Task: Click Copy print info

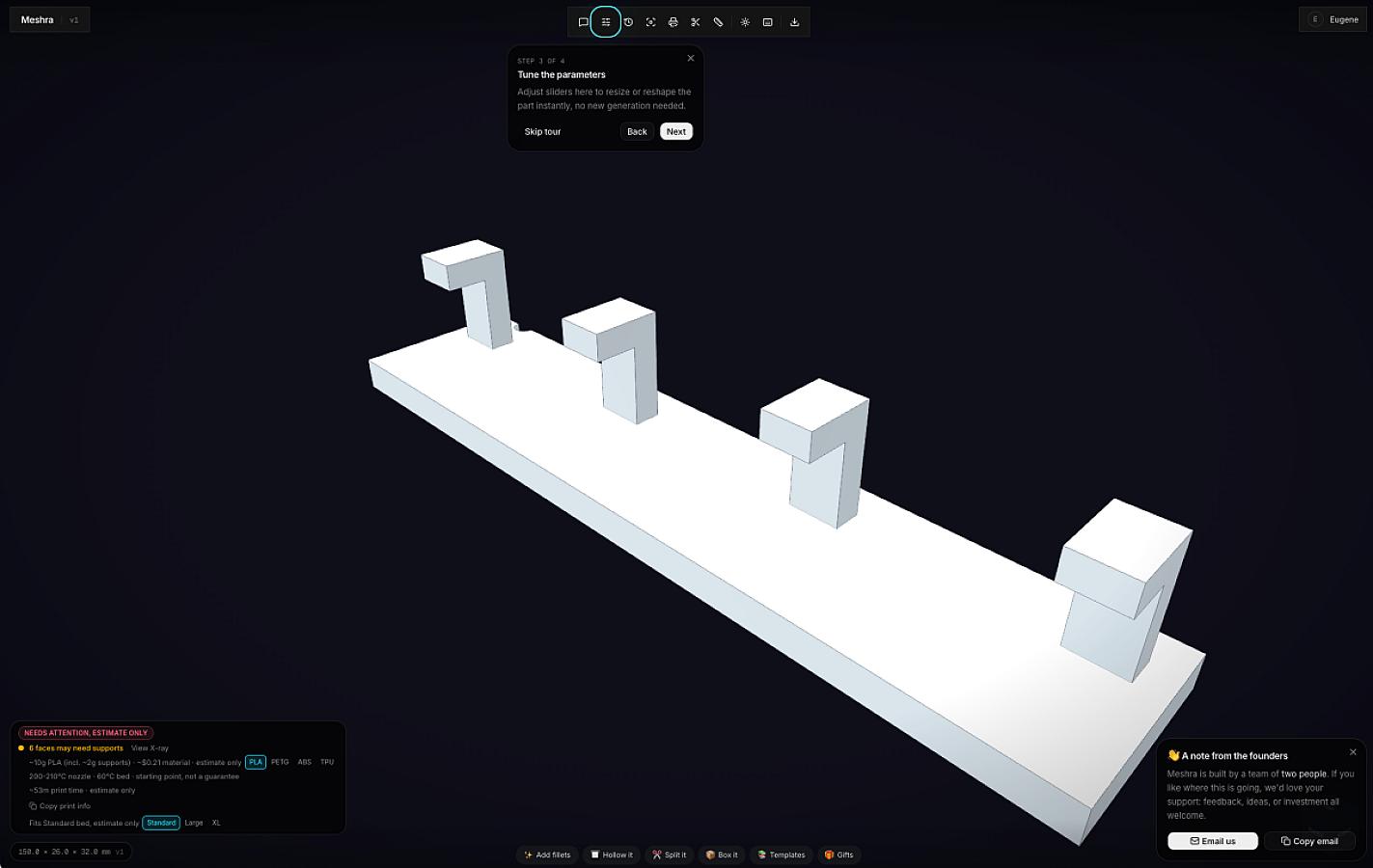Action: click(60, 805)
